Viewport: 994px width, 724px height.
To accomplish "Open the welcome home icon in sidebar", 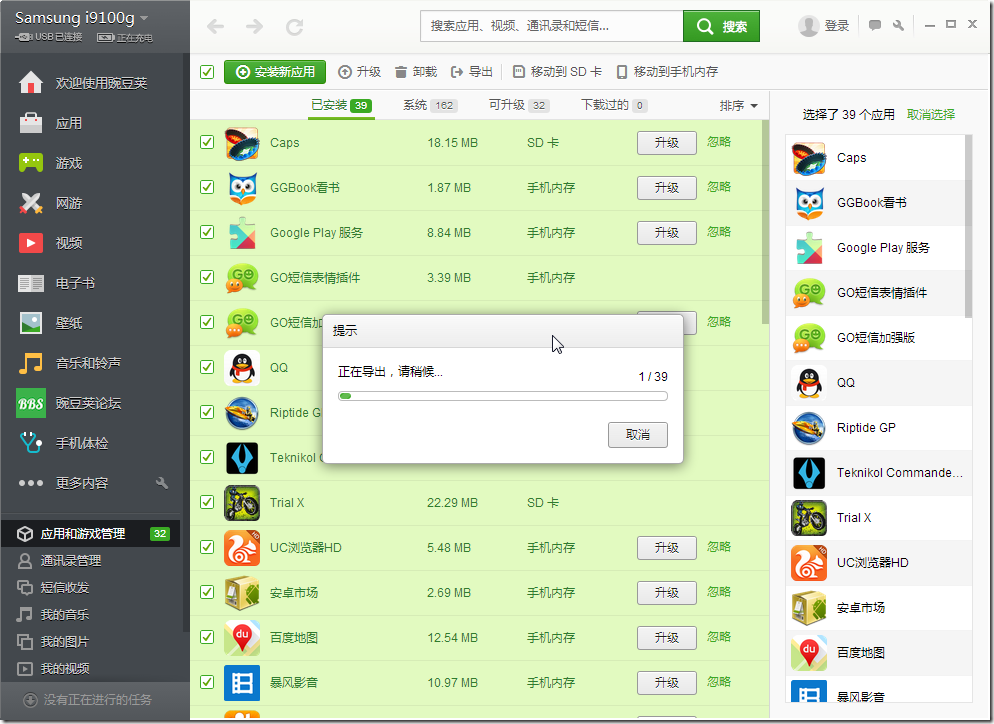I will point(30,83).
